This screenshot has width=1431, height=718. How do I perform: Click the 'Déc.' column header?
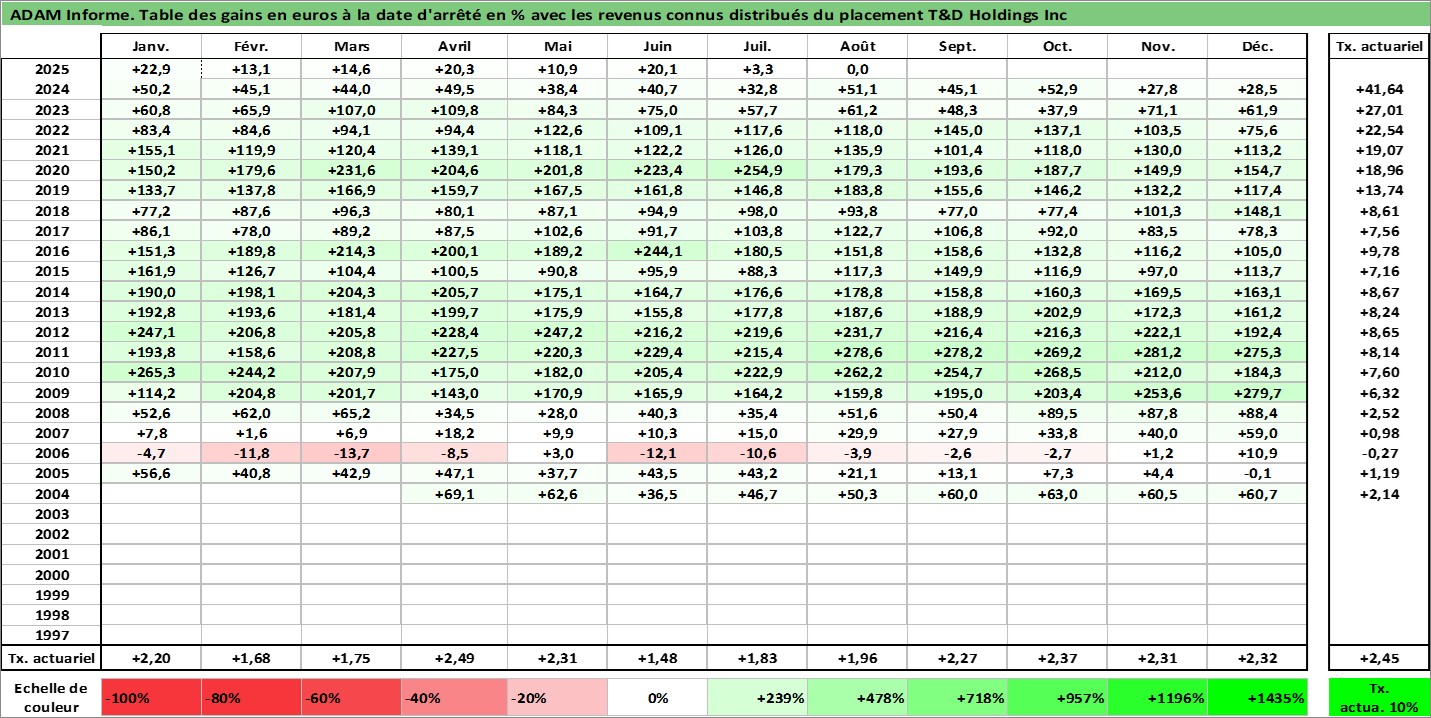1257,47
